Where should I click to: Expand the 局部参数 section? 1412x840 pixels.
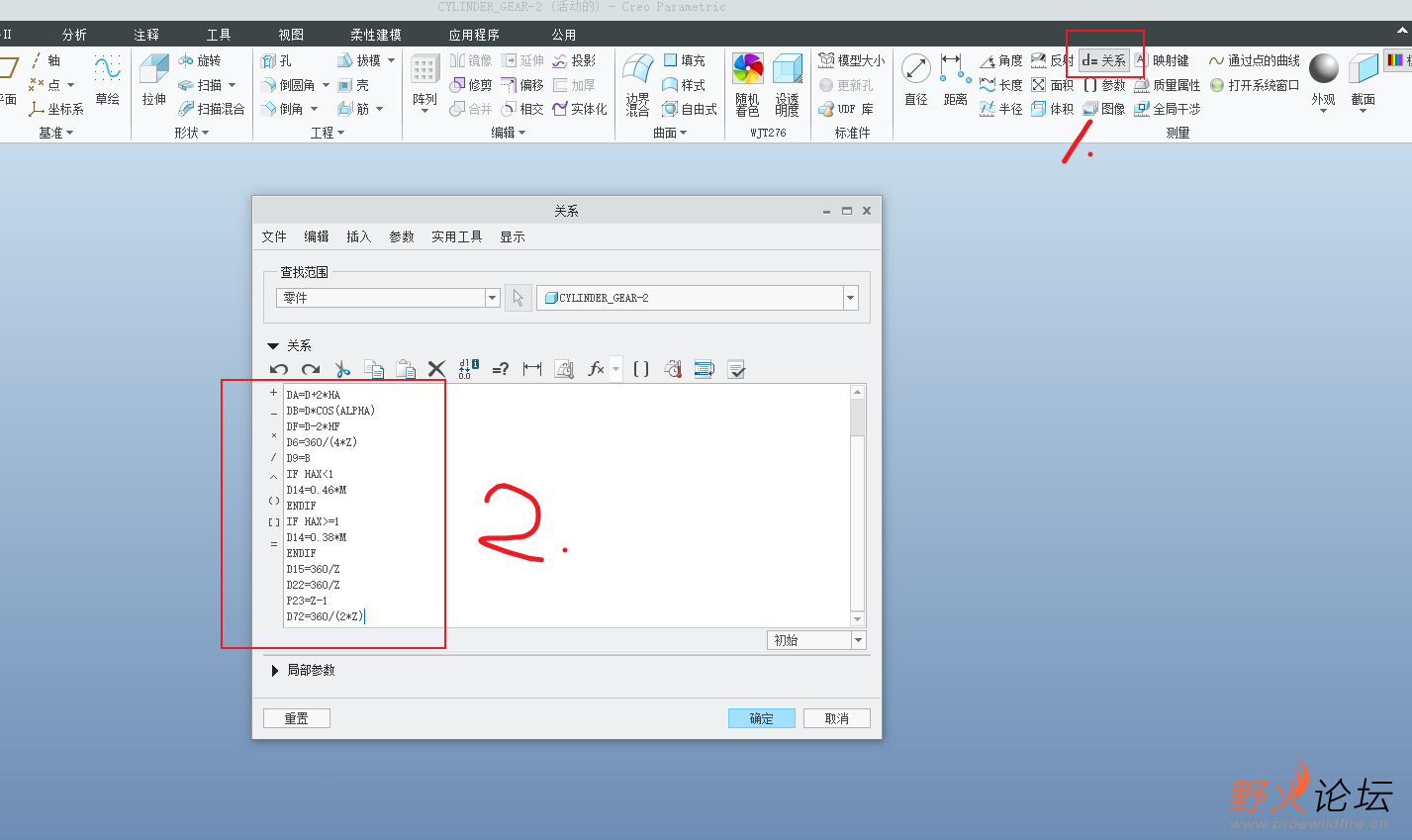pyautogui.click(x=274, y=671)
